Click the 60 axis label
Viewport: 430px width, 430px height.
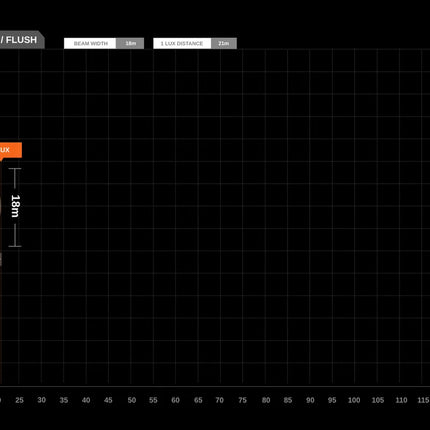pos(175,400)
